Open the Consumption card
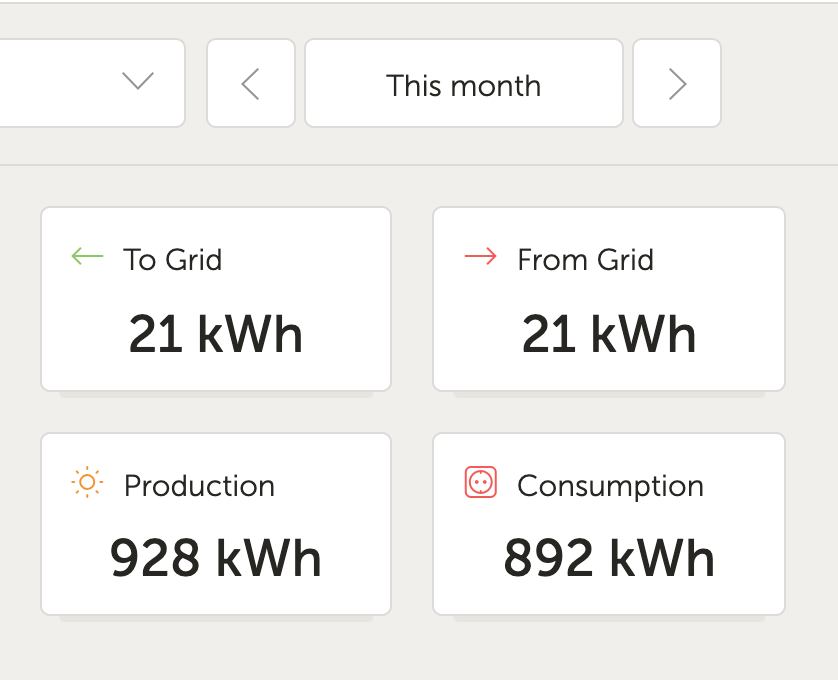The image size is (838, 680). tap(609, 524)
